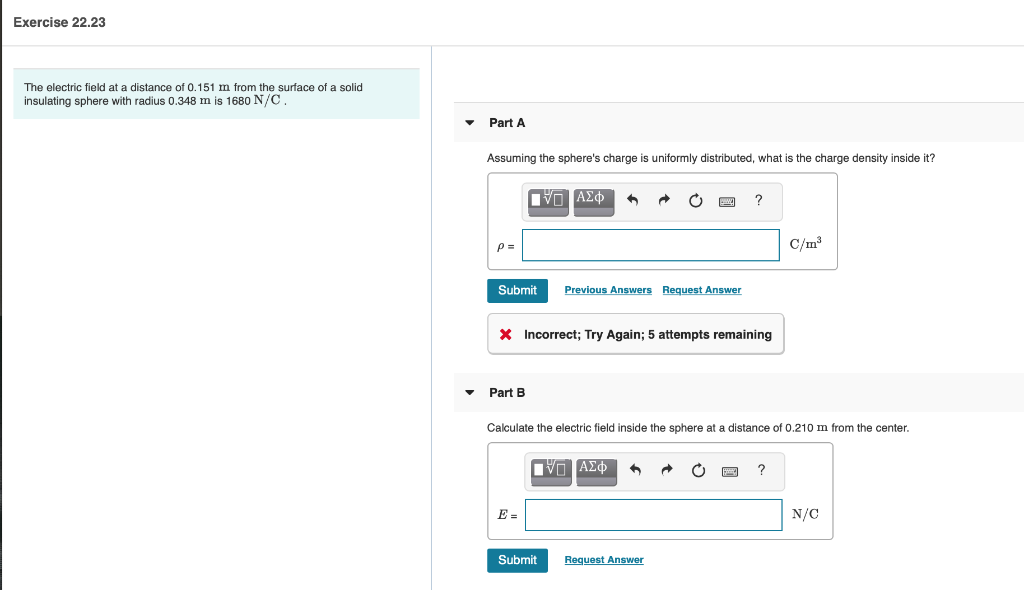
Task: Click the C/m³ unit label
Action: [x=805, y=244]
